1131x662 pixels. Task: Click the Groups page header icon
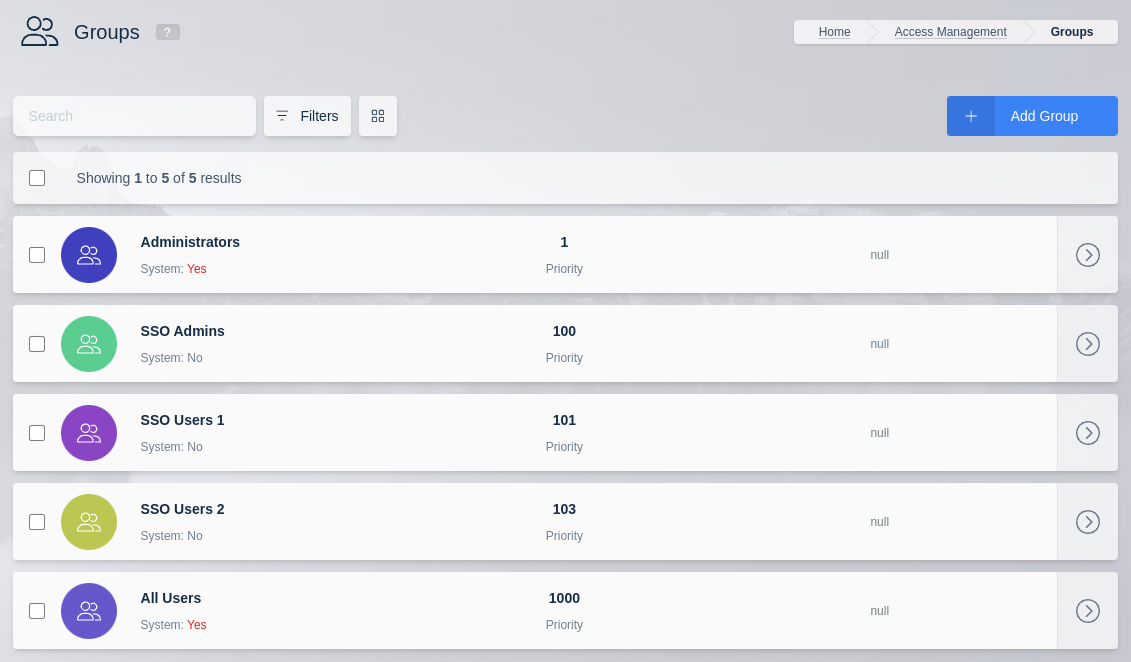tap(40, 31)
